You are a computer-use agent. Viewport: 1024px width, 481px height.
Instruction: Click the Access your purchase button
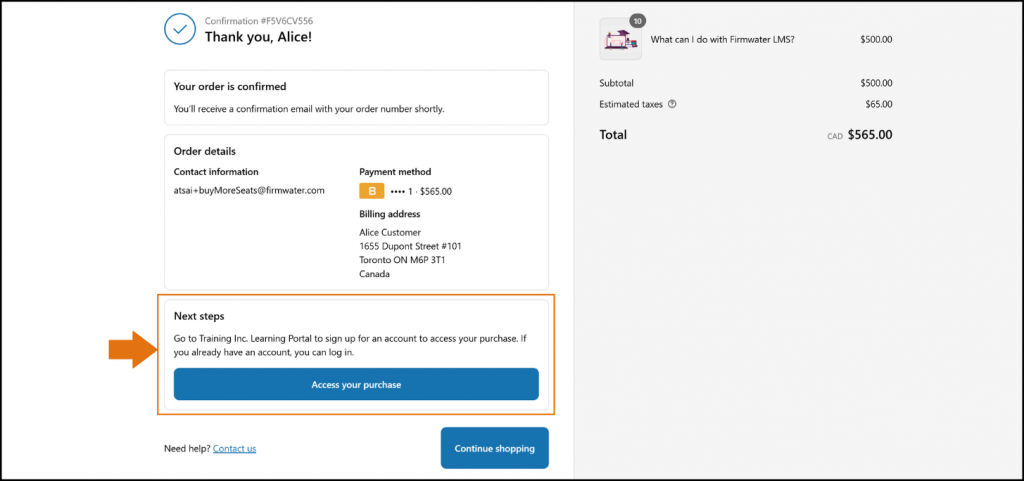(x=356, y=384)
